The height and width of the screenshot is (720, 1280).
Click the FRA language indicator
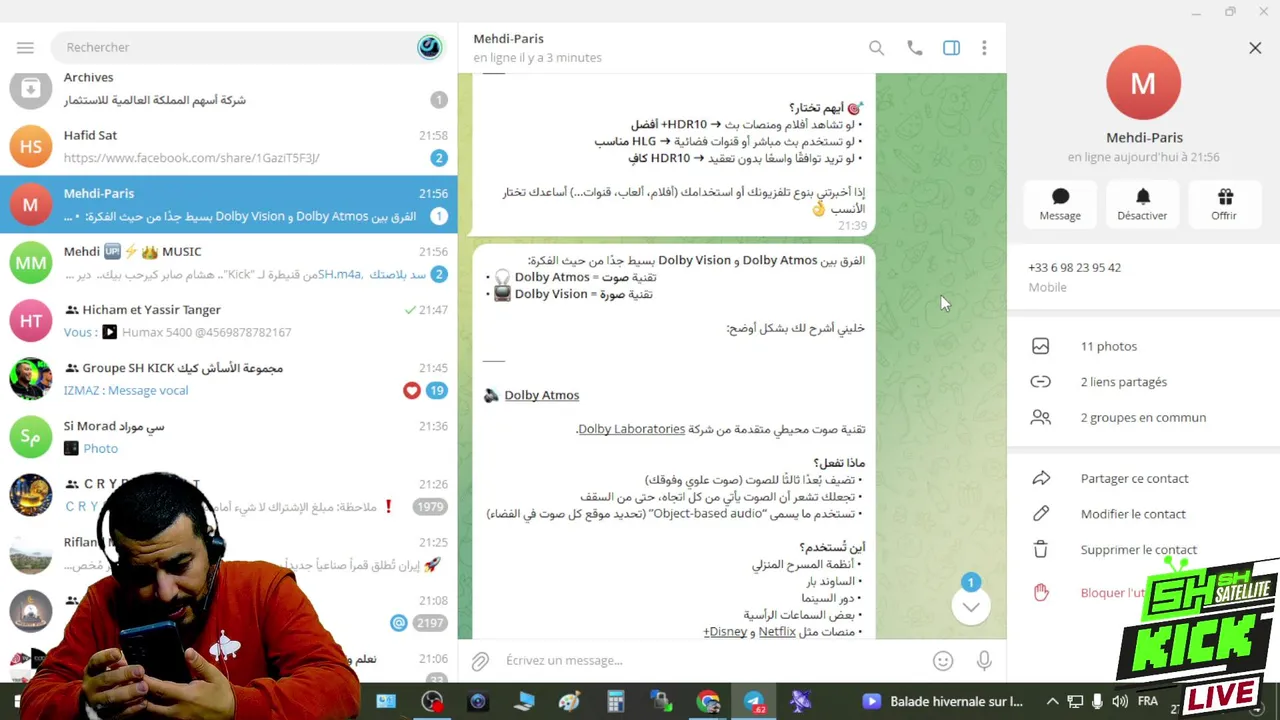point(1148,702)
